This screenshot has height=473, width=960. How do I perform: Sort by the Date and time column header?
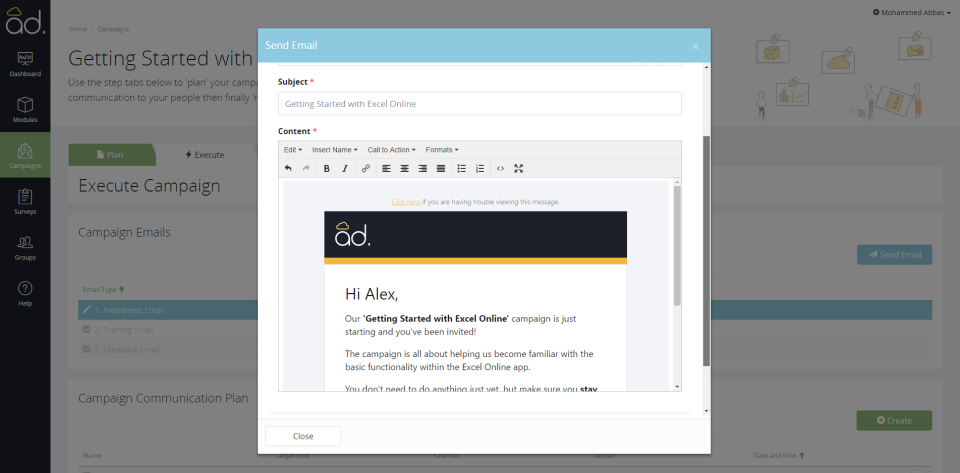point(778,455)
